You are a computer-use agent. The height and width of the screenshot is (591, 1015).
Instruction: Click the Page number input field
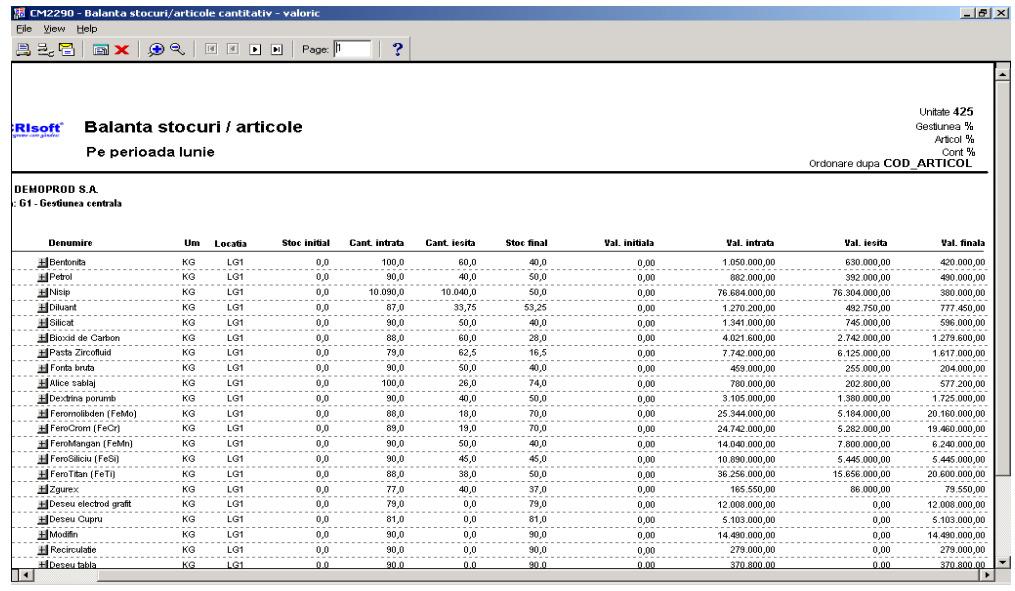pyautogui.click(x=352, y=49)
